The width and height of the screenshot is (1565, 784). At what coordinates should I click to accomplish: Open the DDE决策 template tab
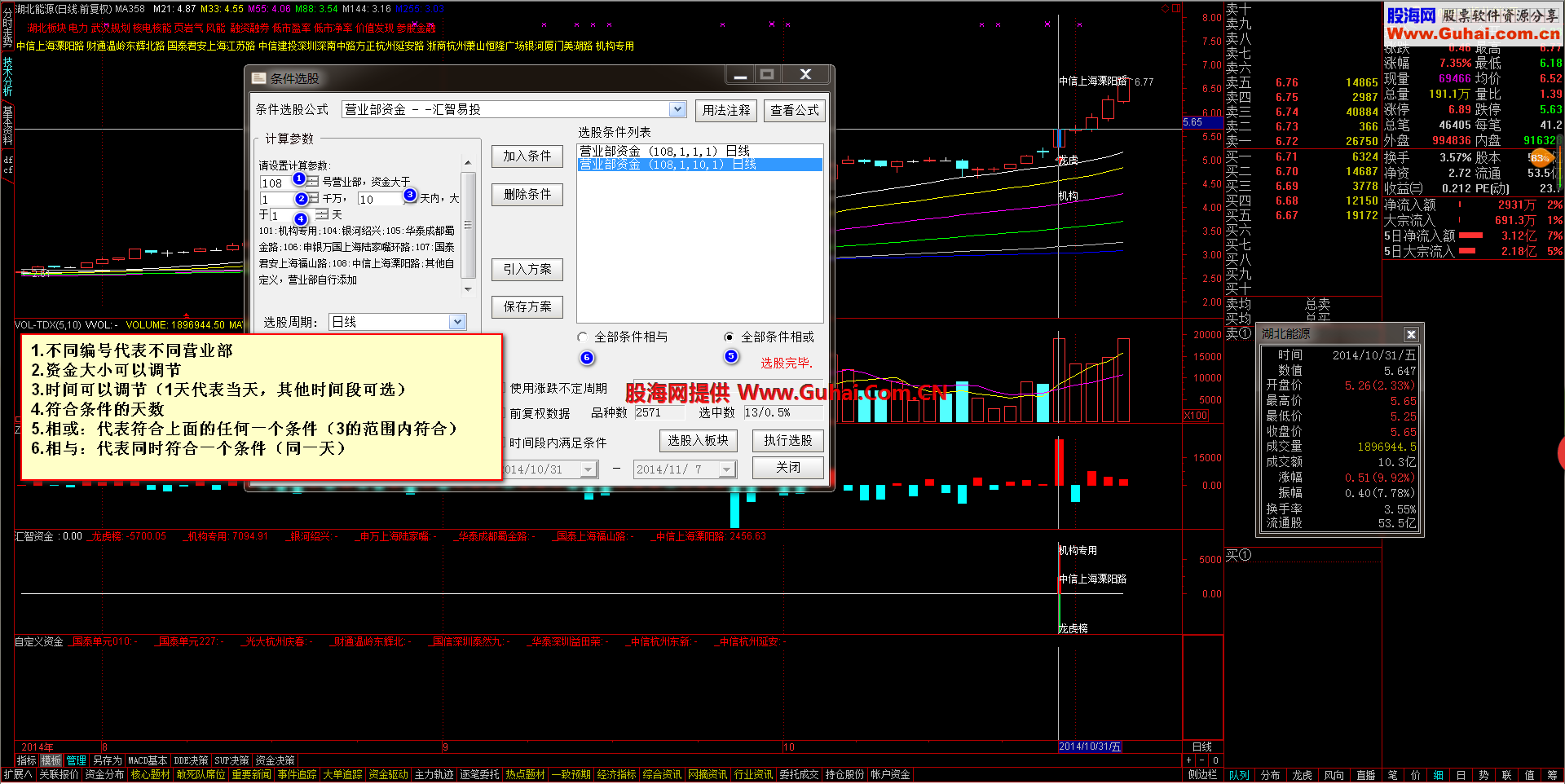[191, 761]
